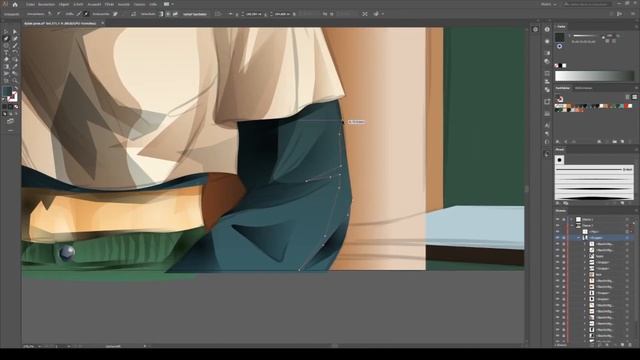Choose the white swatch in the Color panel
The image size is (640, 360).
point(564,65)
